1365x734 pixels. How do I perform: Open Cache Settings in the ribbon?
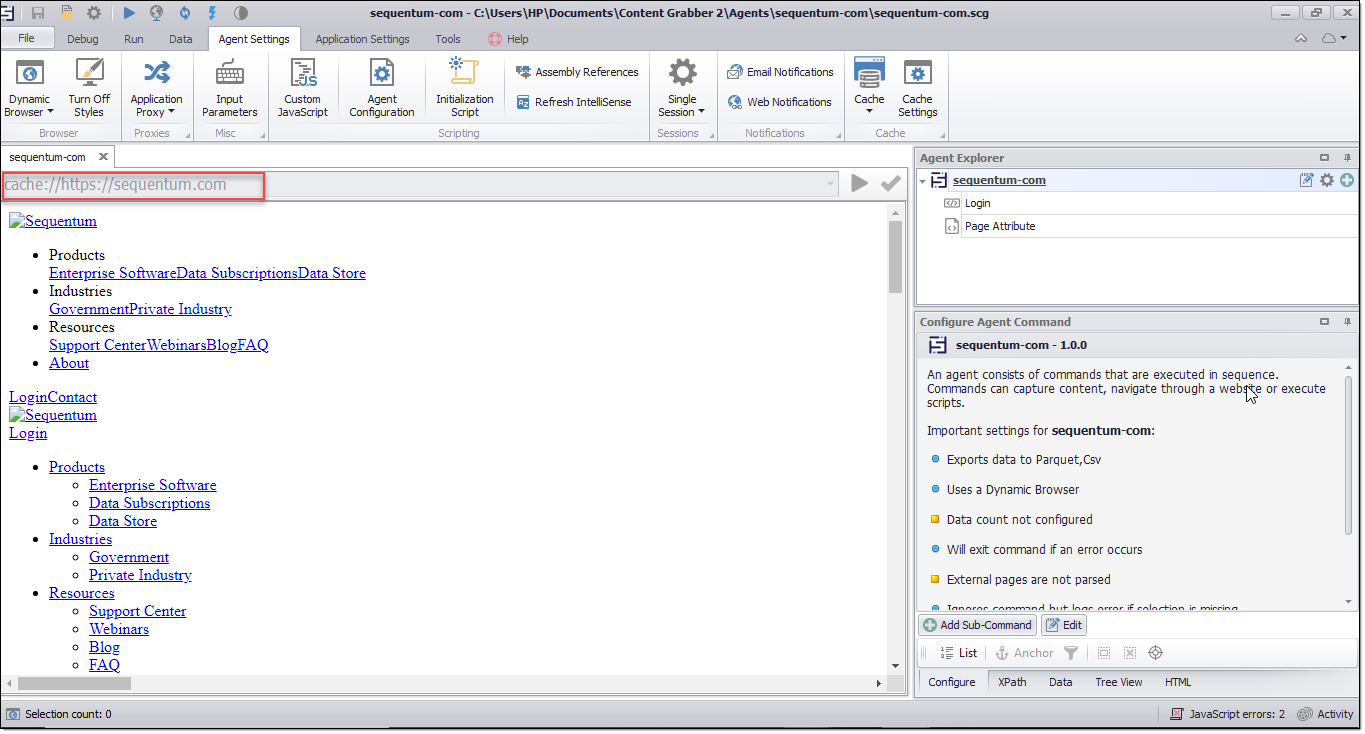[917, 75]
